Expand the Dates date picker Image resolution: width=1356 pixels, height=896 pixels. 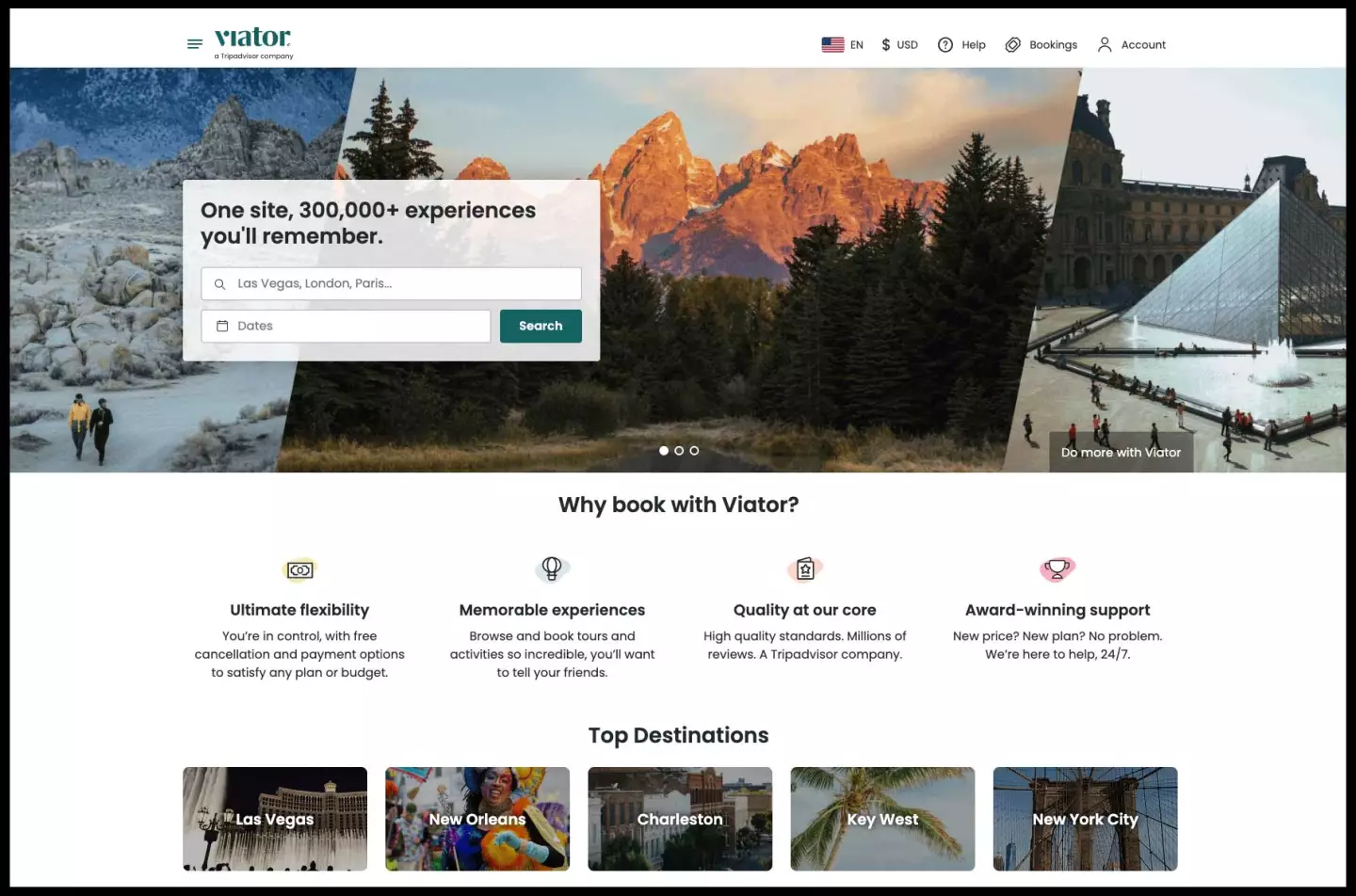point(346,326)
